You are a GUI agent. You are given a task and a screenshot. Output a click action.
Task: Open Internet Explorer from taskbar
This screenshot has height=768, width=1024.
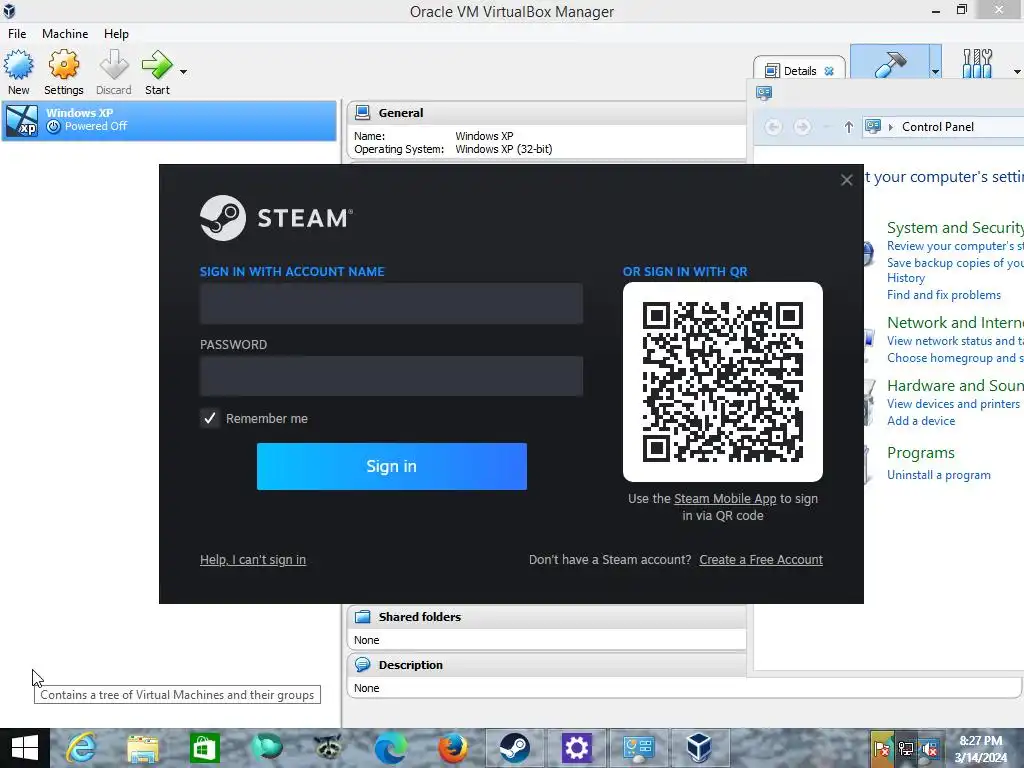(x=82, y=748)
